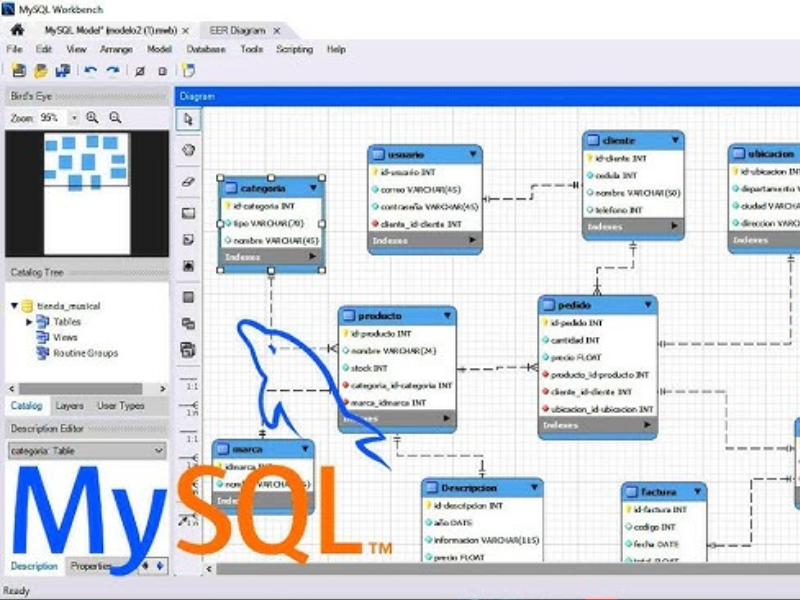Image resolution: width=800 pixels, height=600 pixels.
Task: Open the Model menu
Action: [x=159, y=49]
